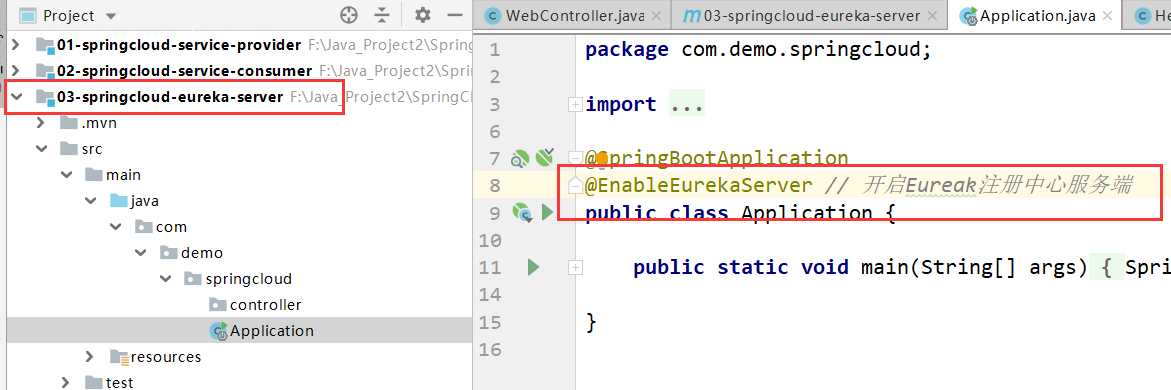Expand the folded main method body

(575, 267)
